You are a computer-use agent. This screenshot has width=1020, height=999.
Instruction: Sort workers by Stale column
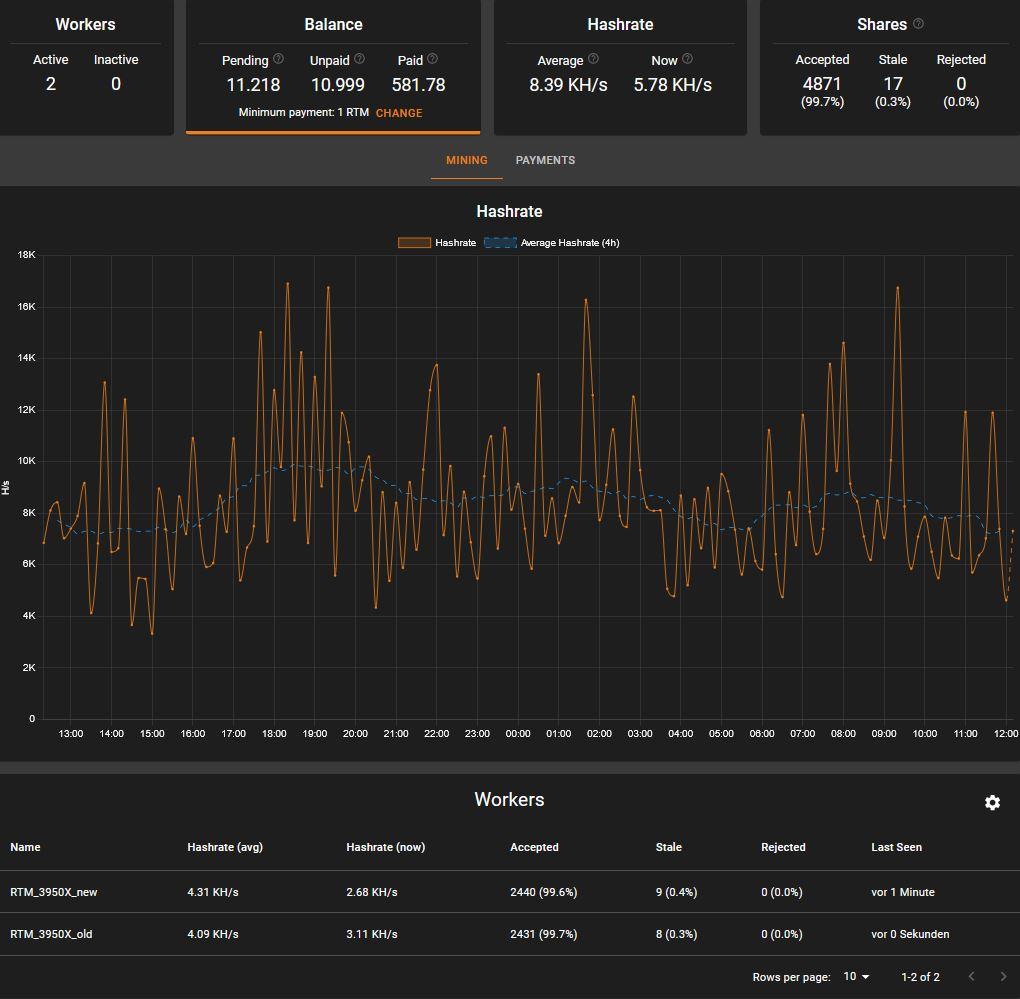[669, 847]
